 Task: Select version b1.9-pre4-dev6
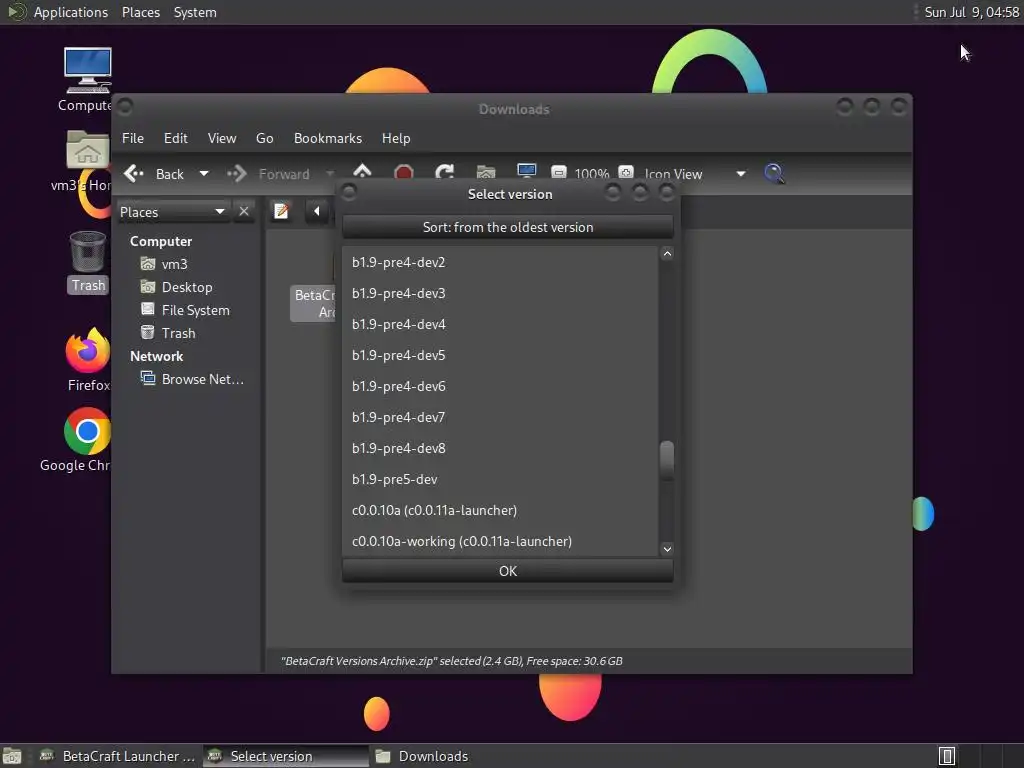[500, 386]
